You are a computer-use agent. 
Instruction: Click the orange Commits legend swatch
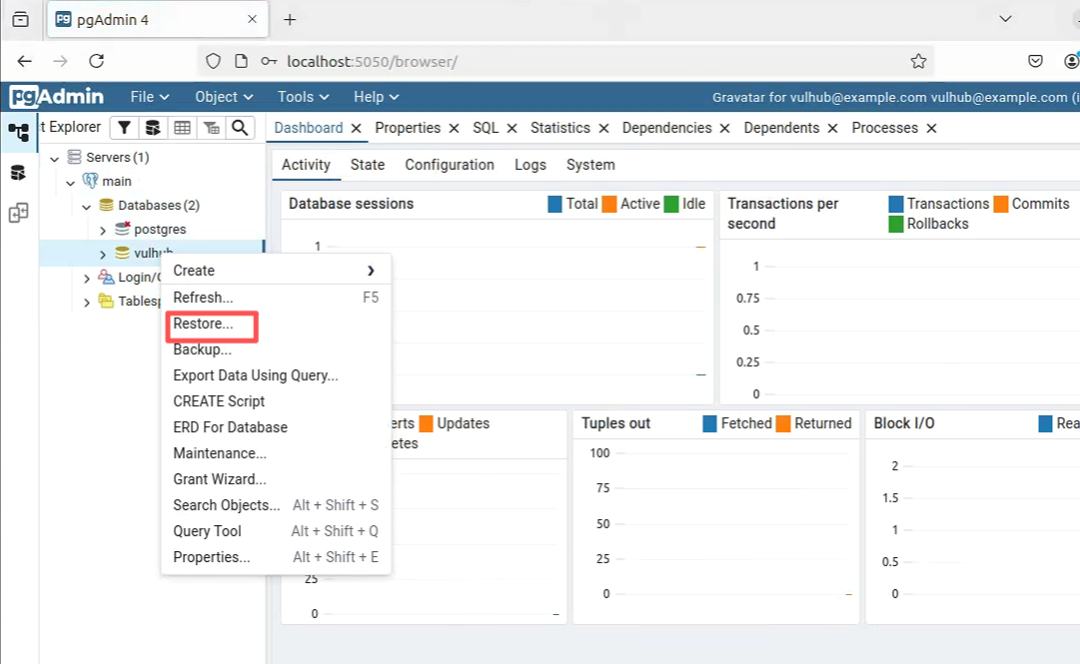click(1001, 204)
